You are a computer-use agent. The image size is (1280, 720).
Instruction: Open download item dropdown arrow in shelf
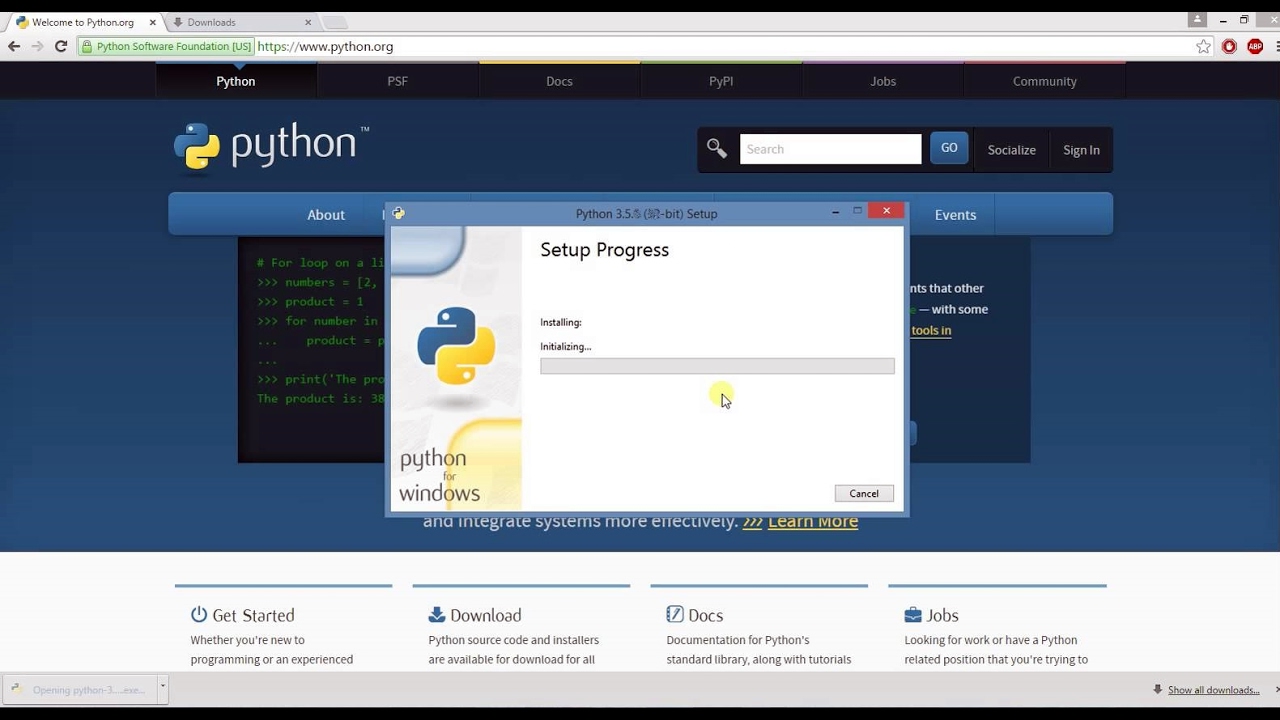pos(162,688)
